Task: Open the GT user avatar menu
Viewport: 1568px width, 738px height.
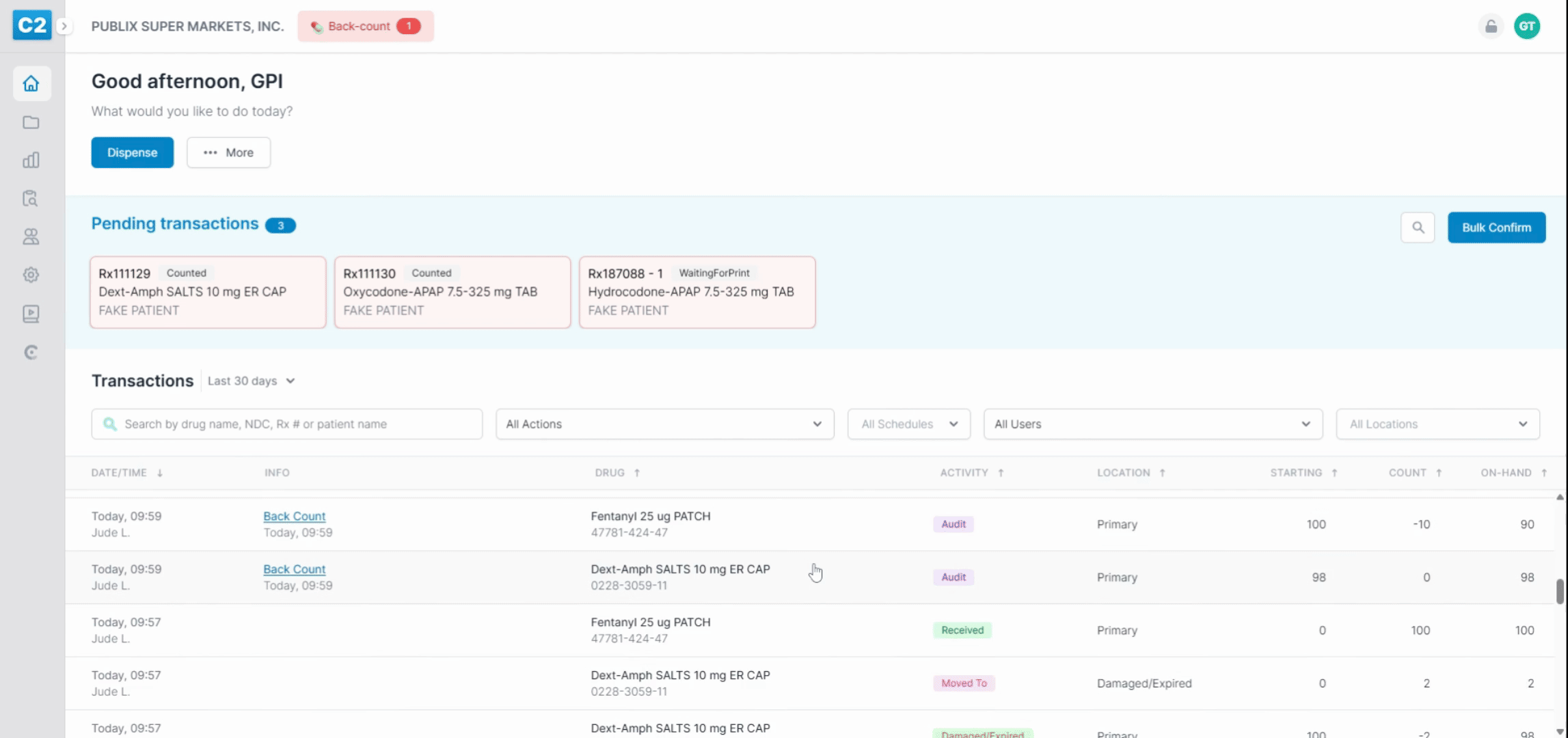Action: tap(1527, 26)
